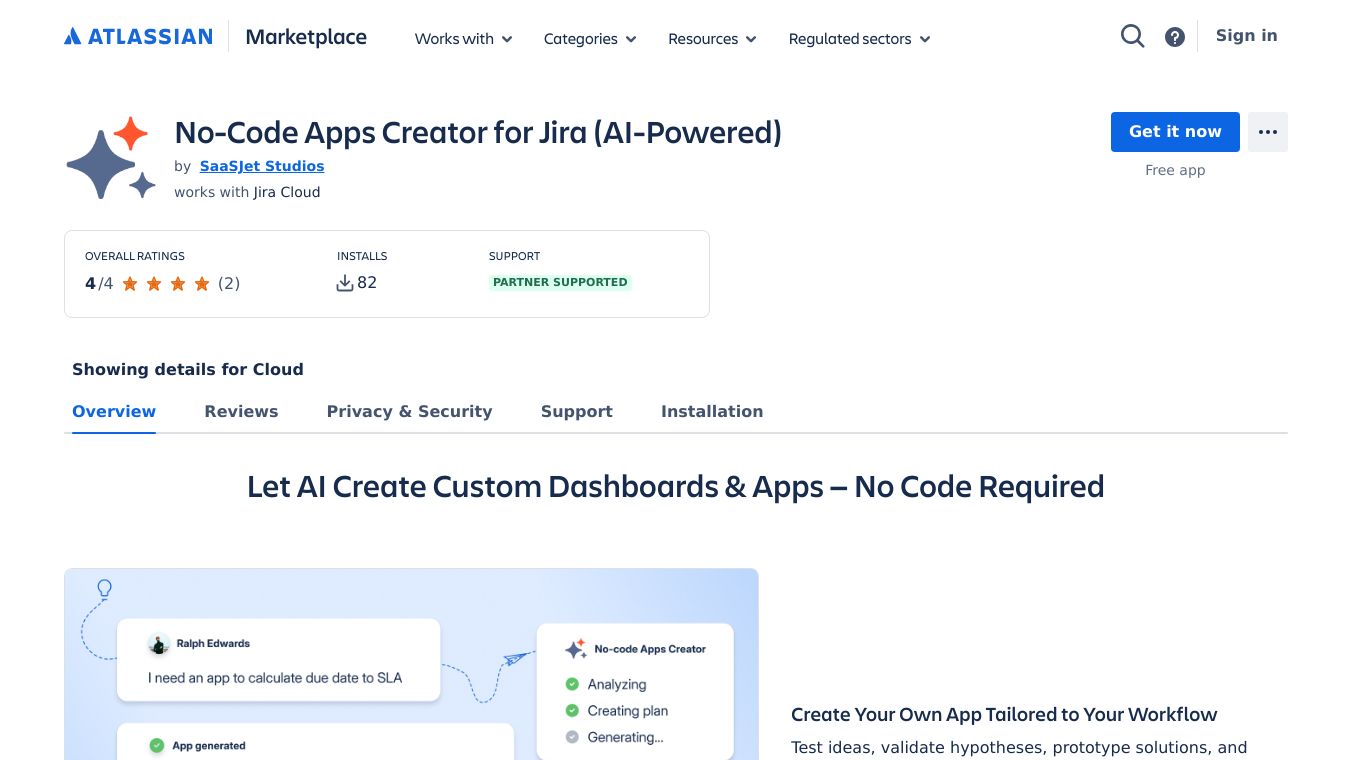Expand the Resources menu
The height and width of the screenshot is (760, 1352).
(711, 39)
